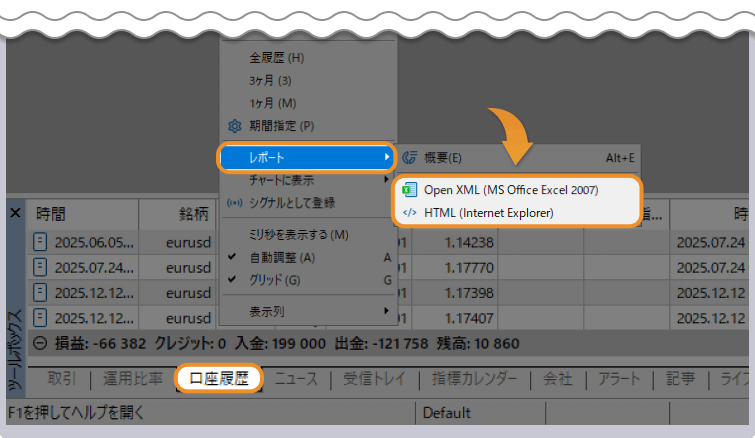The width and height of the screenshot is (755, 438).
Task: Switch to the アラート tab
Action: (619, 379)
